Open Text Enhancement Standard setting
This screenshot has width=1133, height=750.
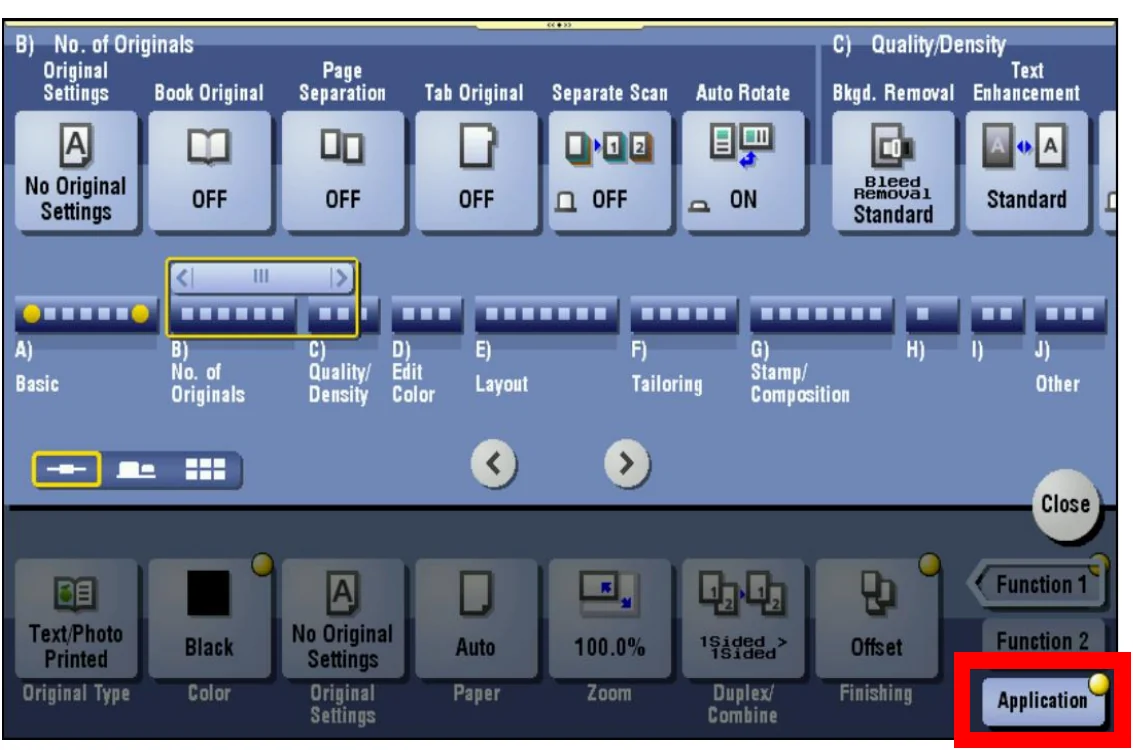click(1027, 171)
